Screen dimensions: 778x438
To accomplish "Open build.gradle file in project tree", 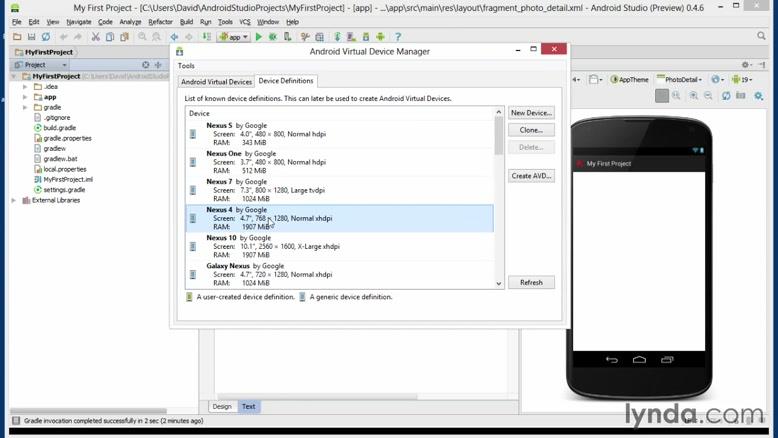I will [60, 128].
